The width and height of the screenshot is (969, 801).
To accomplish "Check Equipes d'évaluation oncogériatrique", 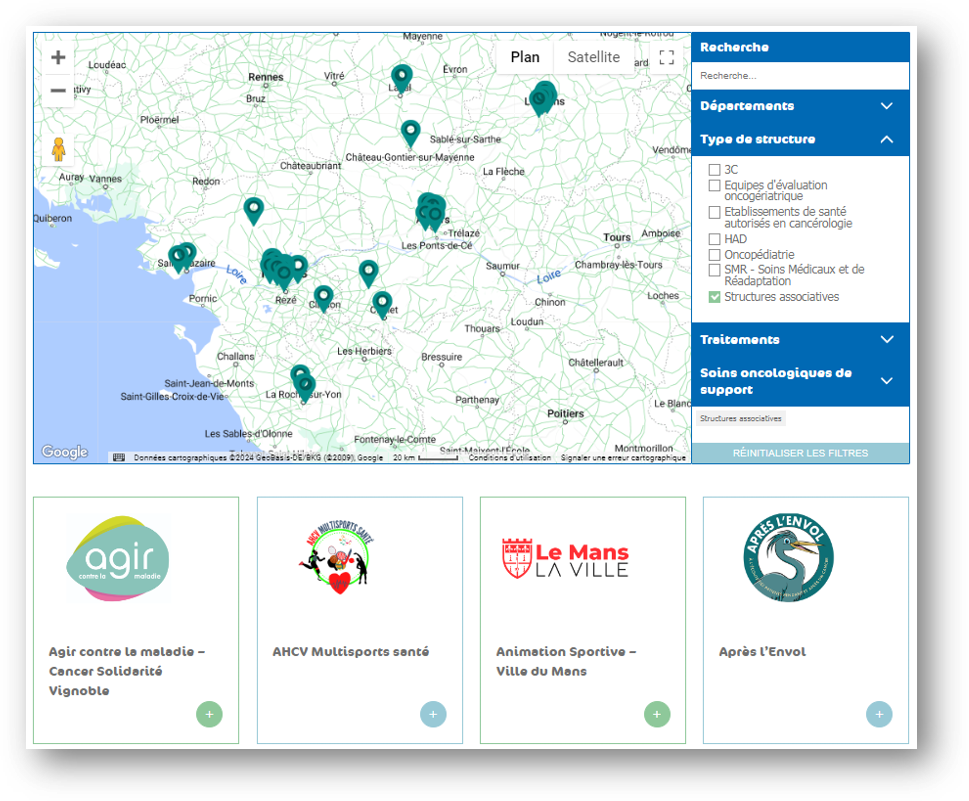I will (x=714, y=185).
